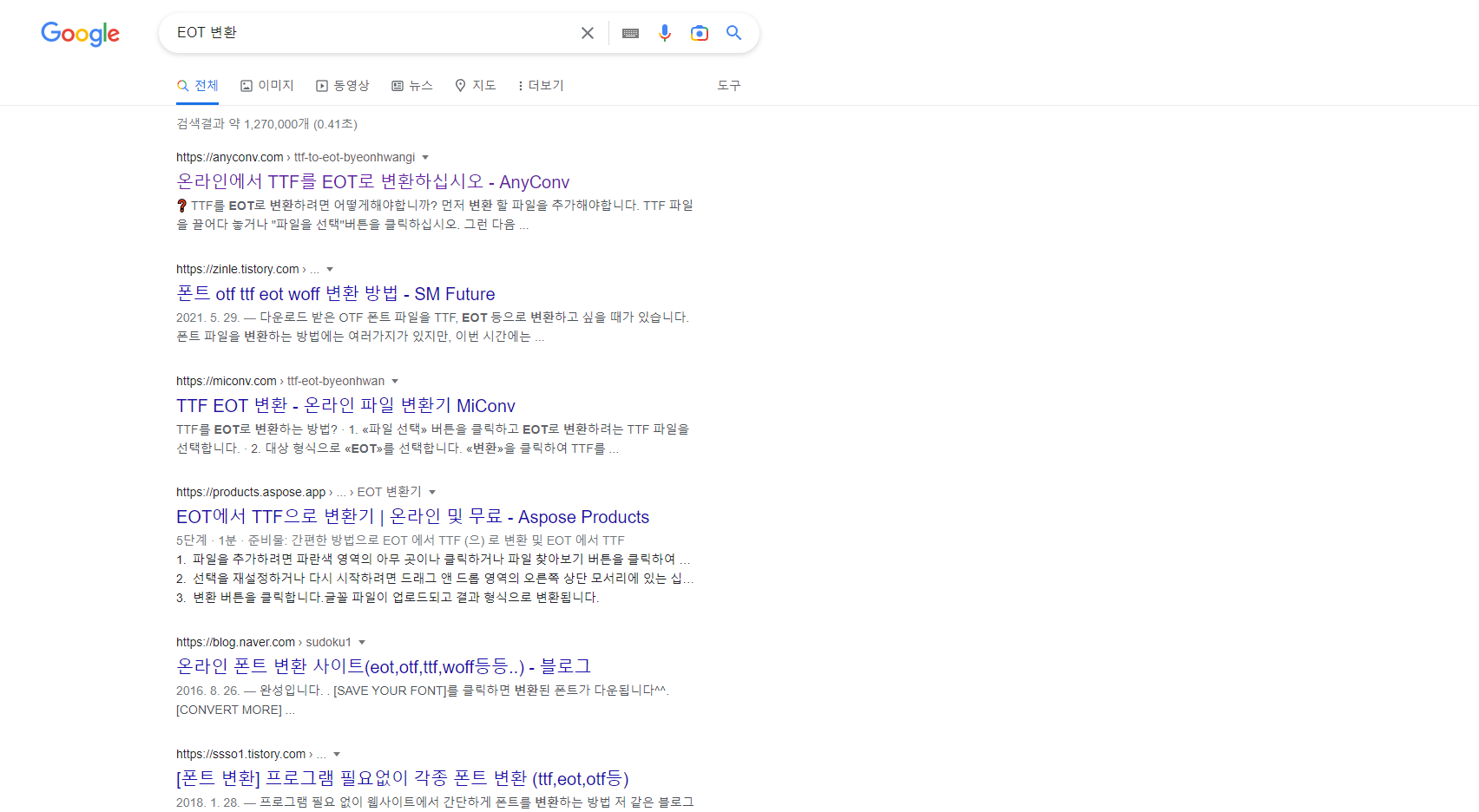Search by image with camera icon

pos(700,33)
